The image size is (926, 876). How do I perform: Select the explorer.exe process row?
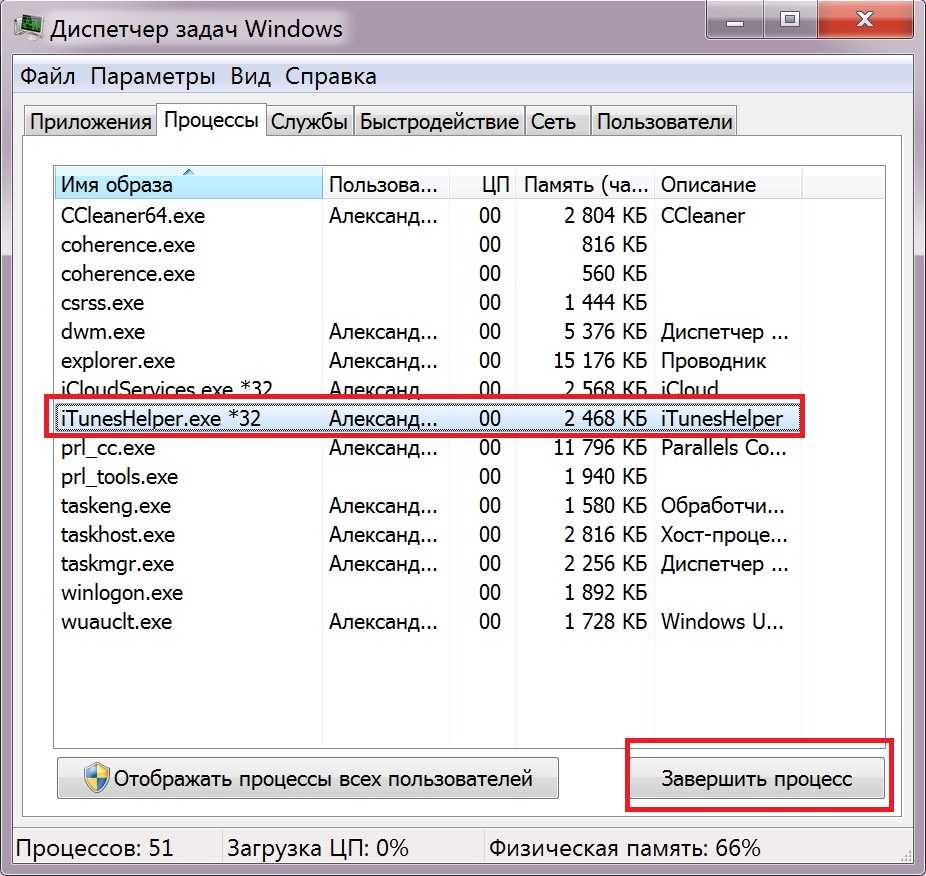(118, 361)
